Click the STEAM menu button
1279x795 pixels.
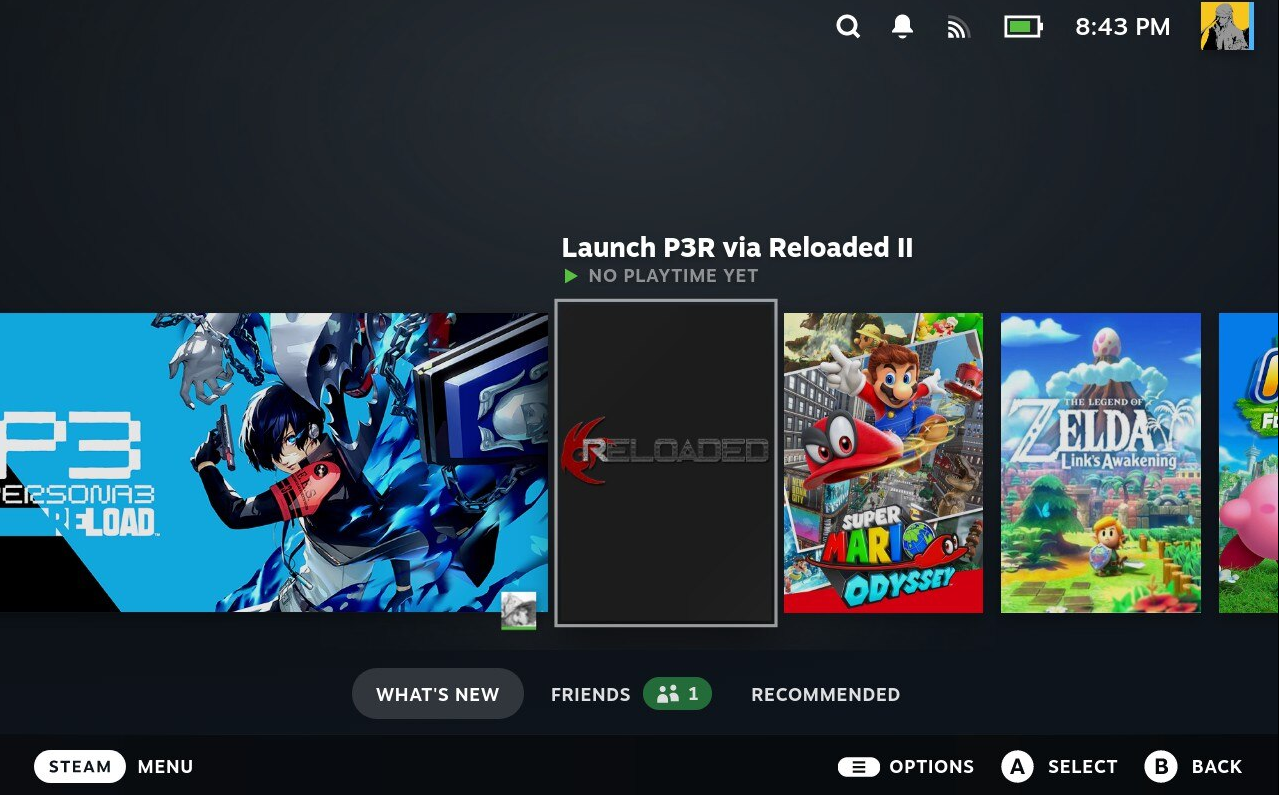[80, 767]
